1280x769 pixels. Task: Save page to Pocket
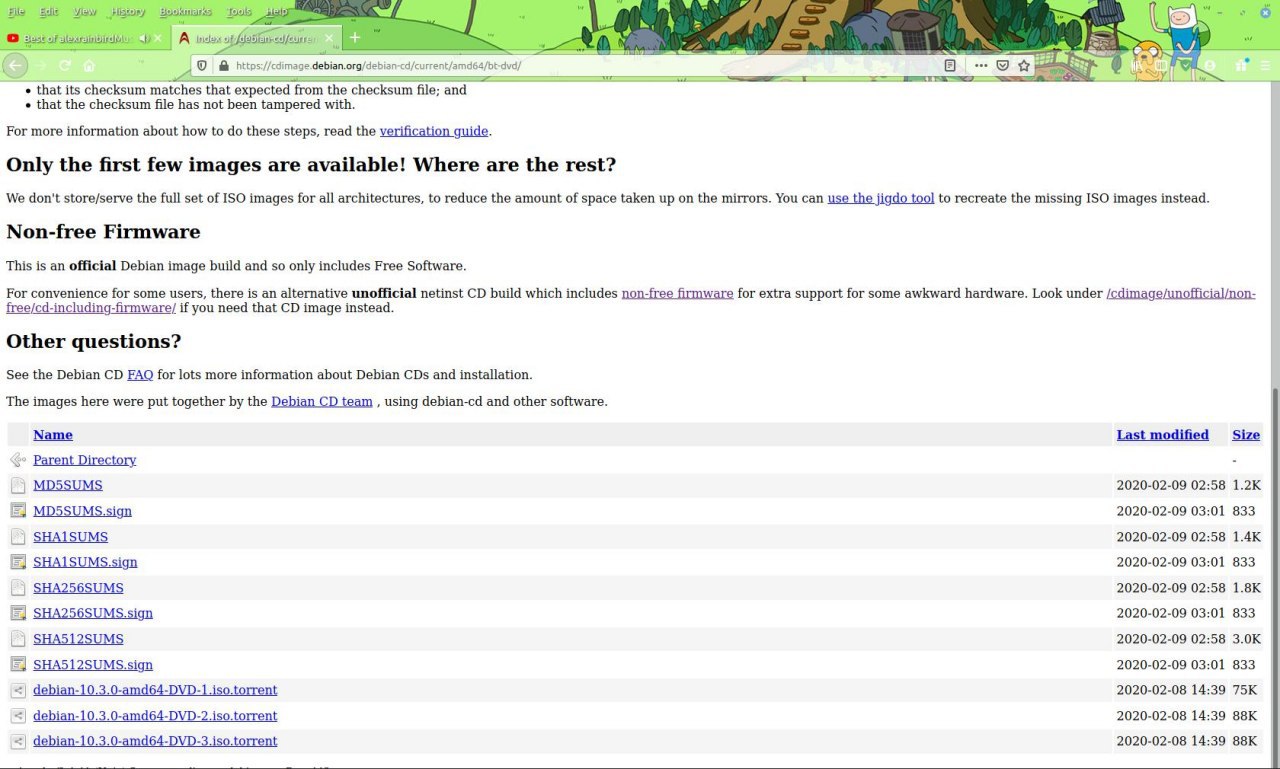click(x=1002, y=65)
